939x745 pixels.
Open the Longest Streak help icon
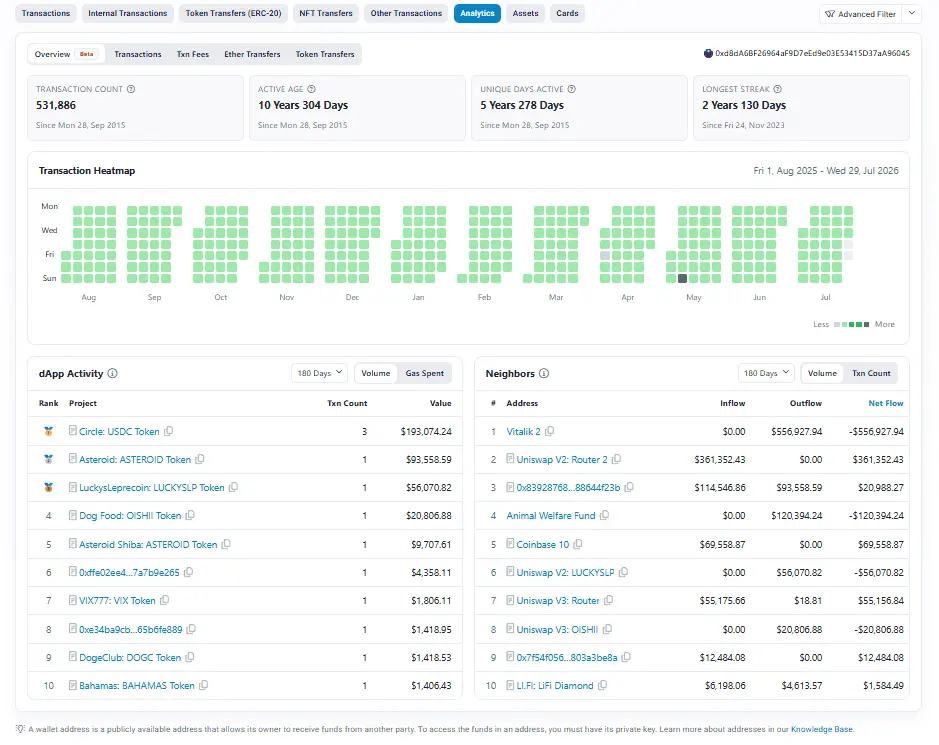coord(777,89)
